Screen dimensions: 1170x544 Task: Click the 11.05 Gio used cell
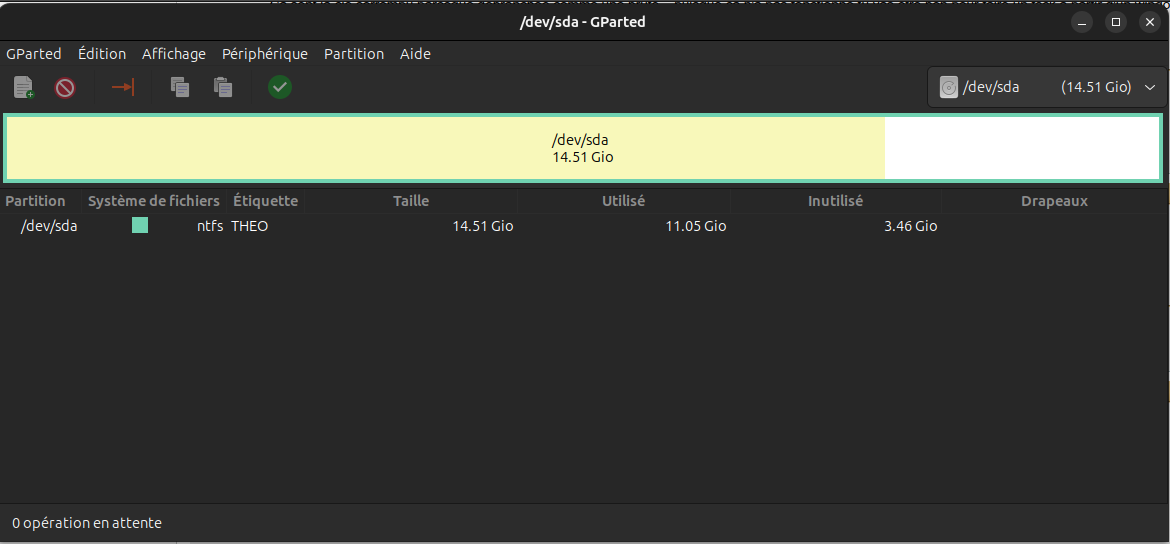695,226
